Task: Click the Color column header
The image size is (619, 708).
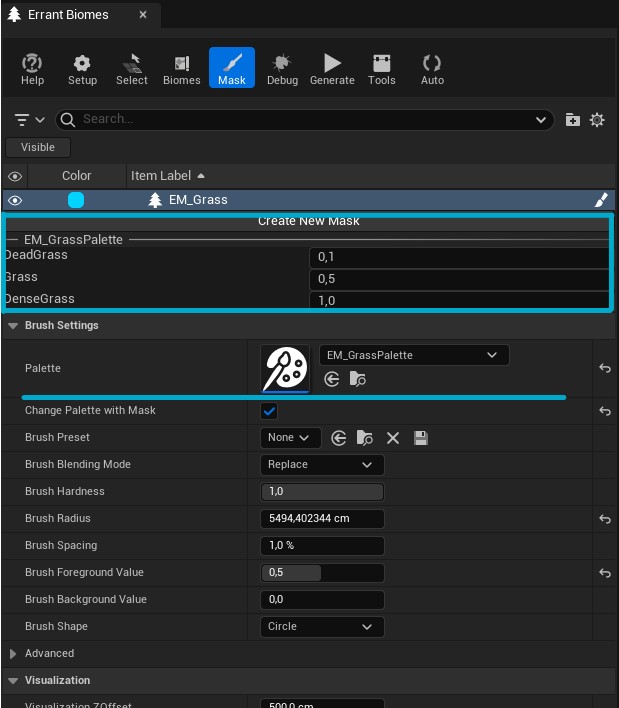Action: coord(77,176)
